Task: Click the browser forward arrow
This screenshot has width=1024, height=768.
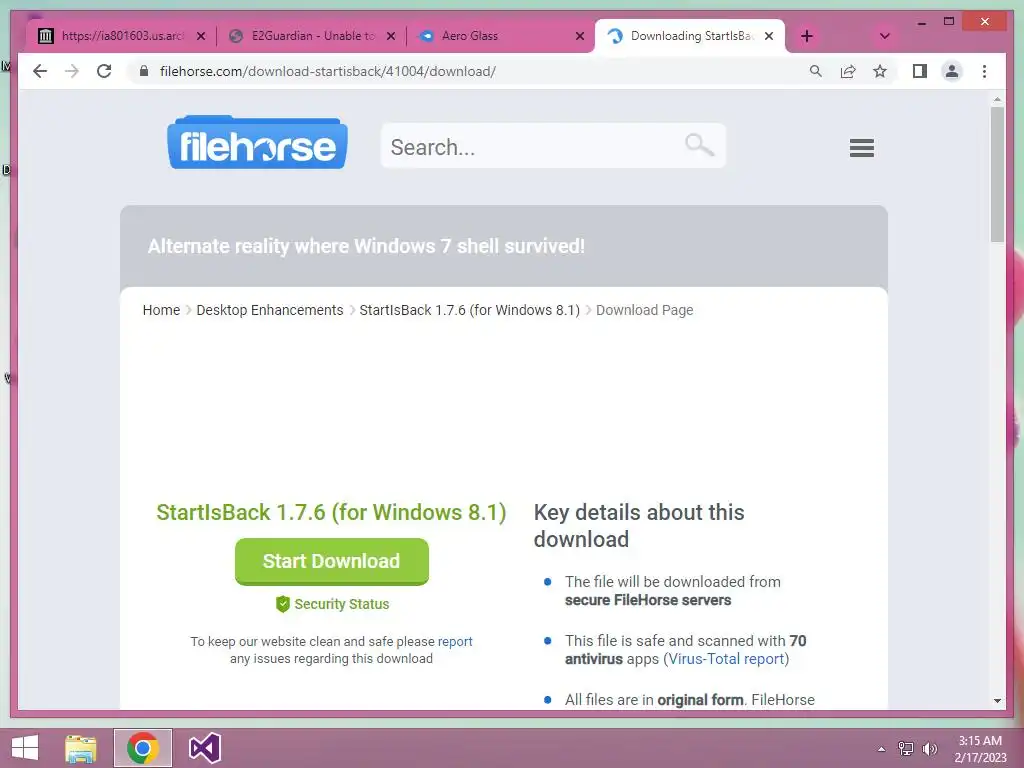Action: [x=72, y=71]
